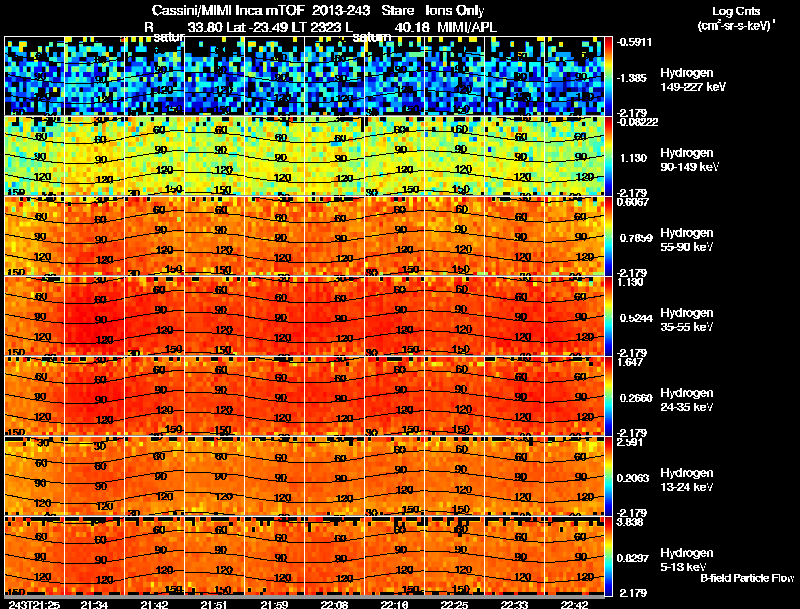800x609 pixels.
Task: Click the "0.2063" colorbar value
Action: pos(633,478)
